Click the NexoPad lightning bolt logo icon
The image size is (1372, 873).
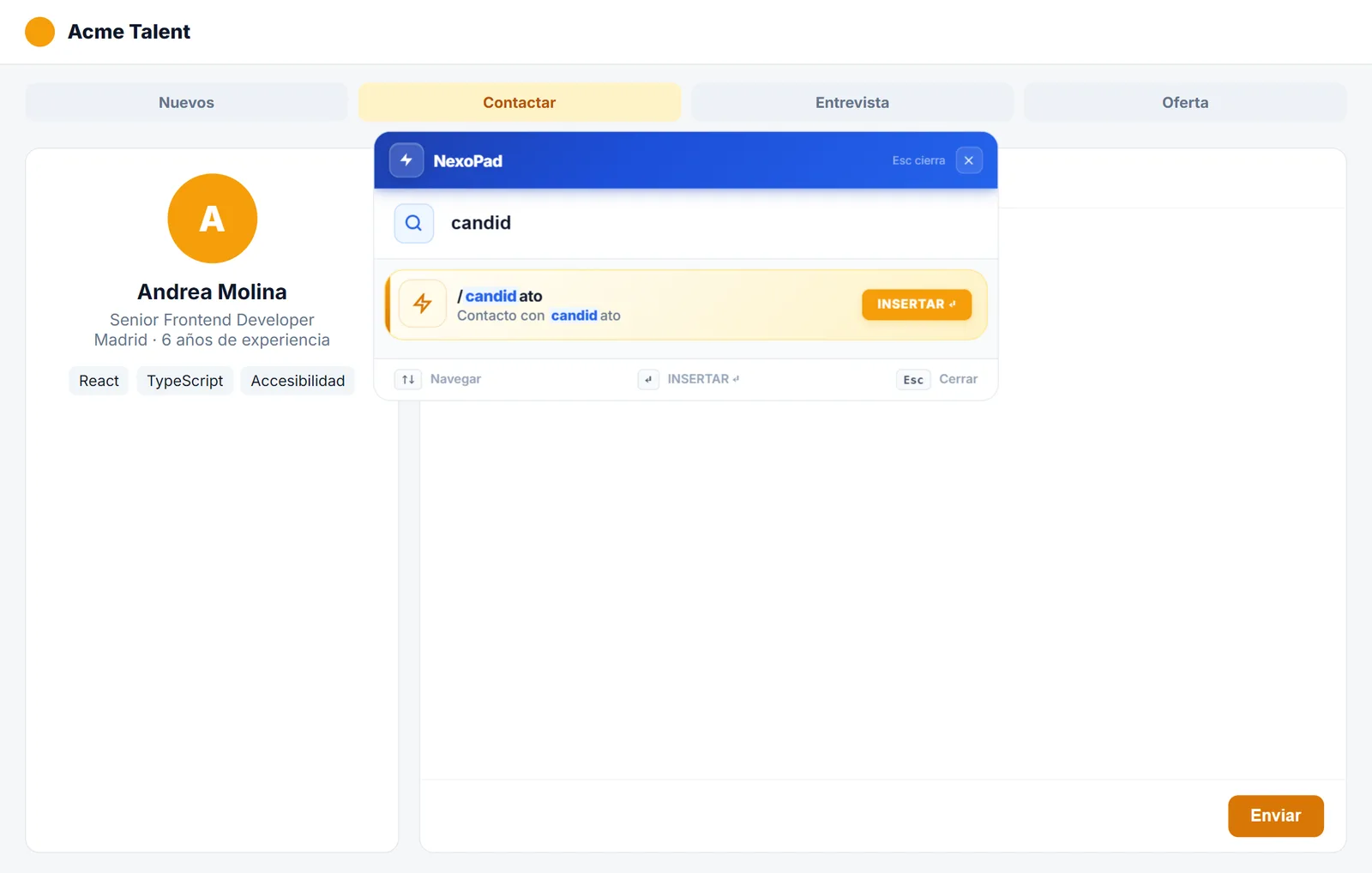[406, 160]
